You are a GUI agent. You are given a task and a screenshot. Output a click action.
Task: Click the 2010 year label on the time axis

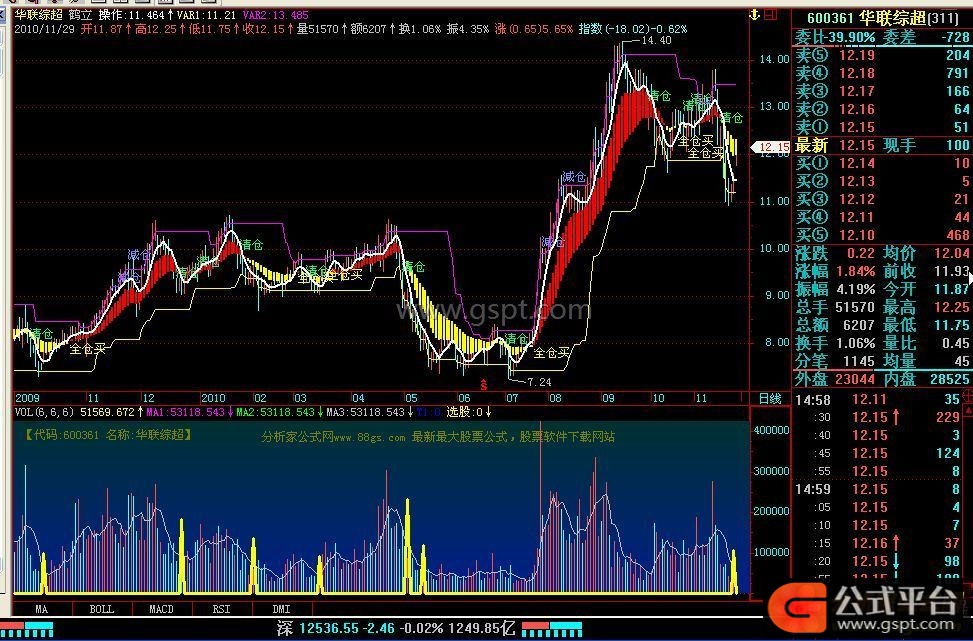point(213,398)
